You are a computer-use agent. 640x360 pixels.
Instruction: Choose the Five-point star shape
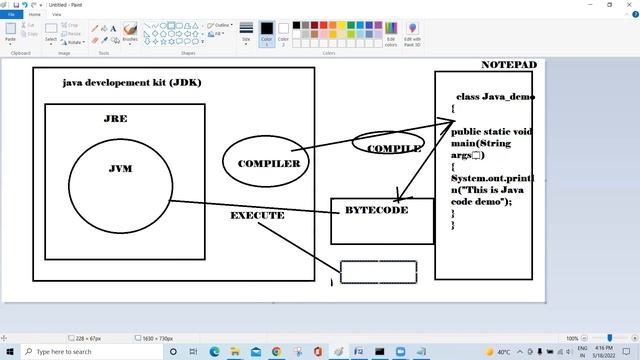pyautogui.click(x=163, y=41)
